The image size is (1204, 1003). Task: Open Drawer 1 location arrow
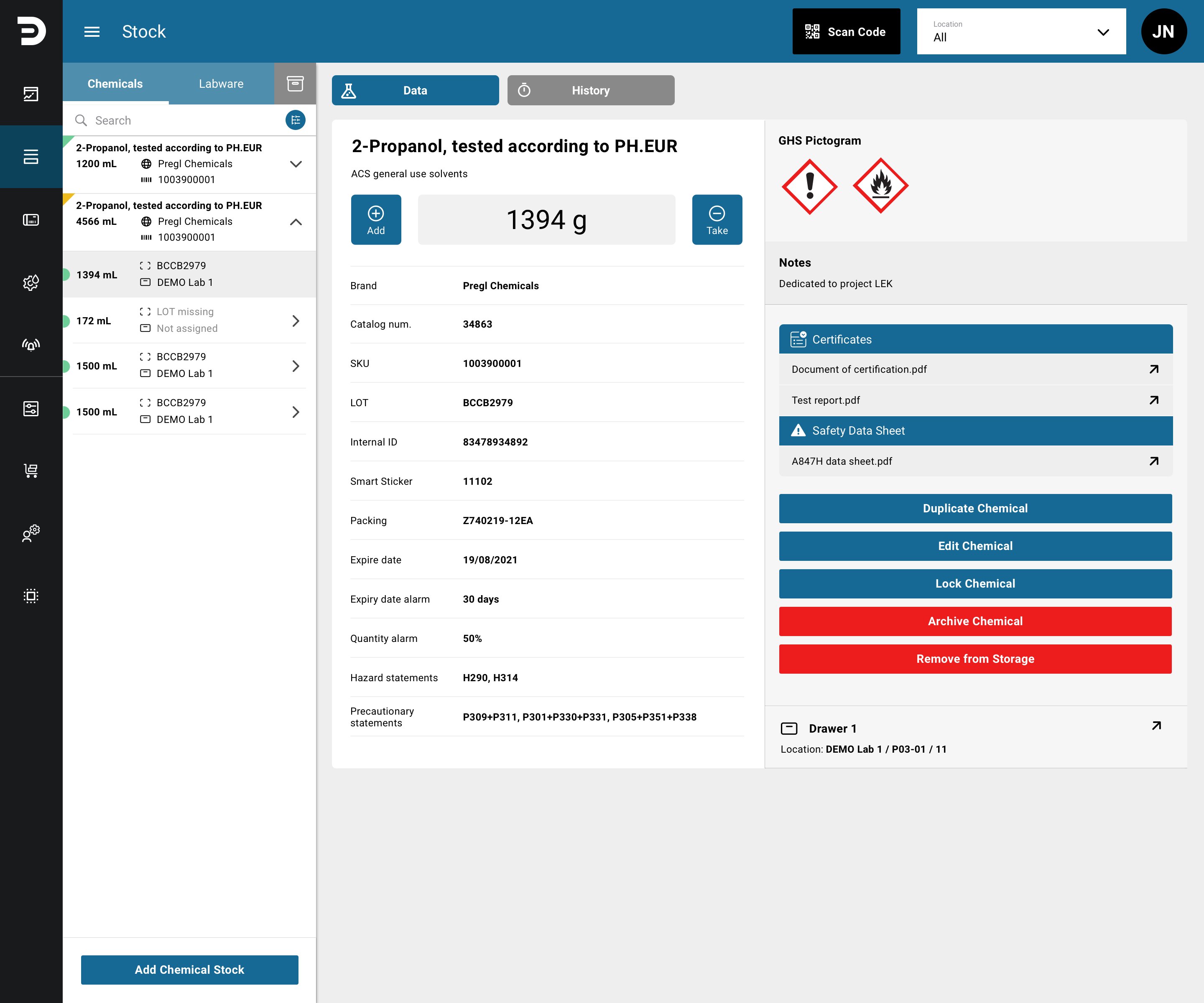pos(1156,726)
